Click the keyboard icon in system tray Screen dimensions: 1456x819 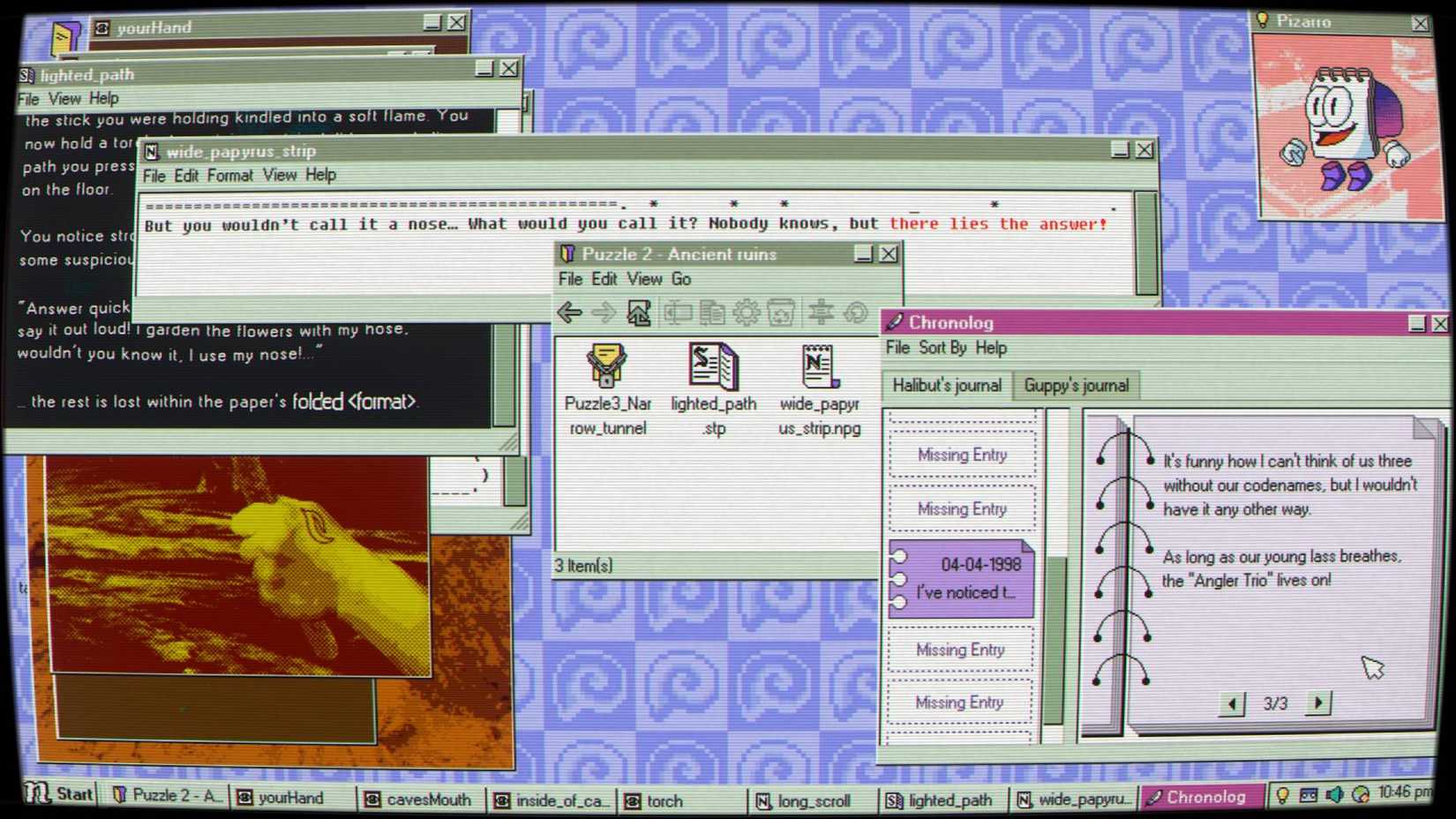coord(1309,795)
